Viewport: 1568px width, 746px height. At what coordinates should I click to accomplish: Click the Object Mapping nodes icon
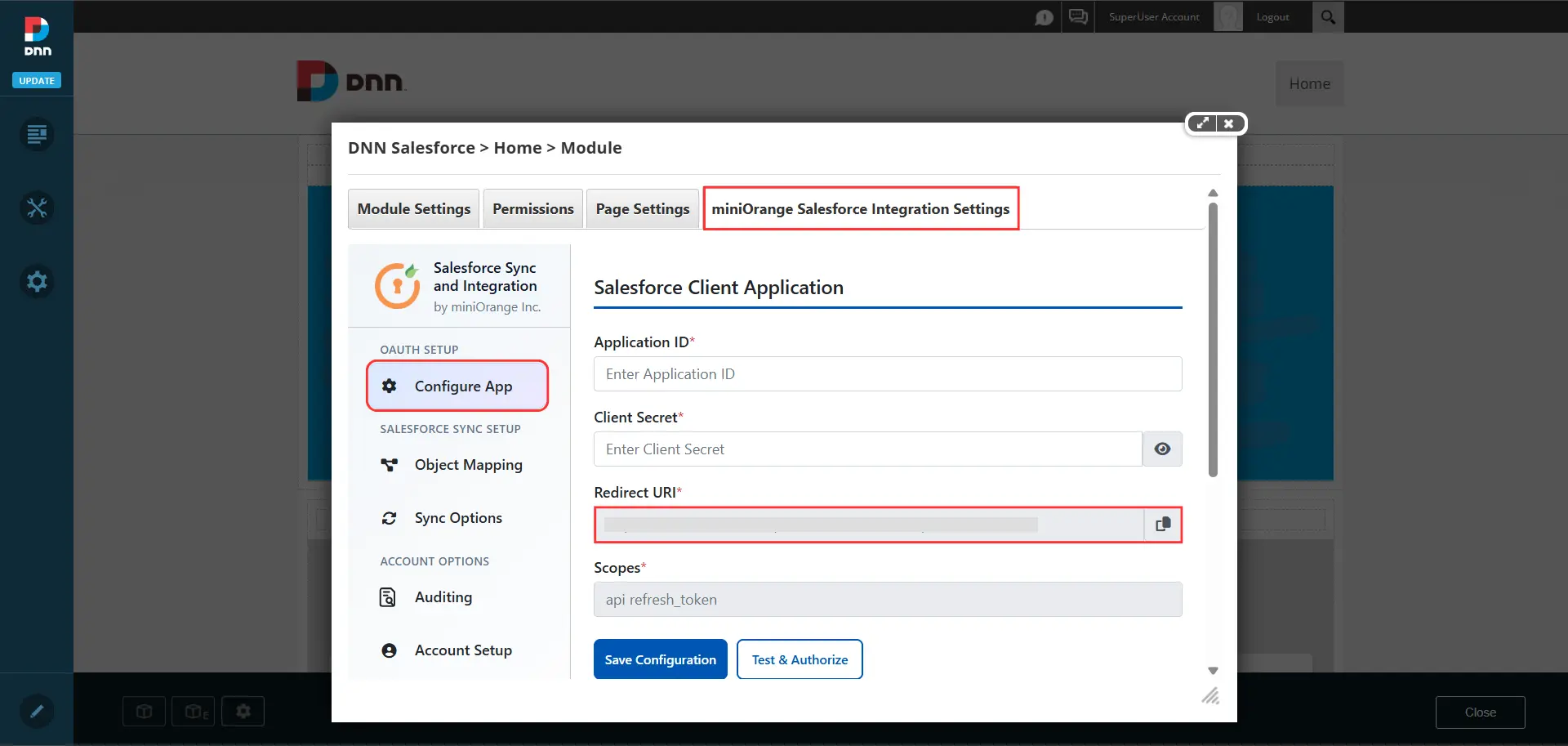(x=390, y=465)
